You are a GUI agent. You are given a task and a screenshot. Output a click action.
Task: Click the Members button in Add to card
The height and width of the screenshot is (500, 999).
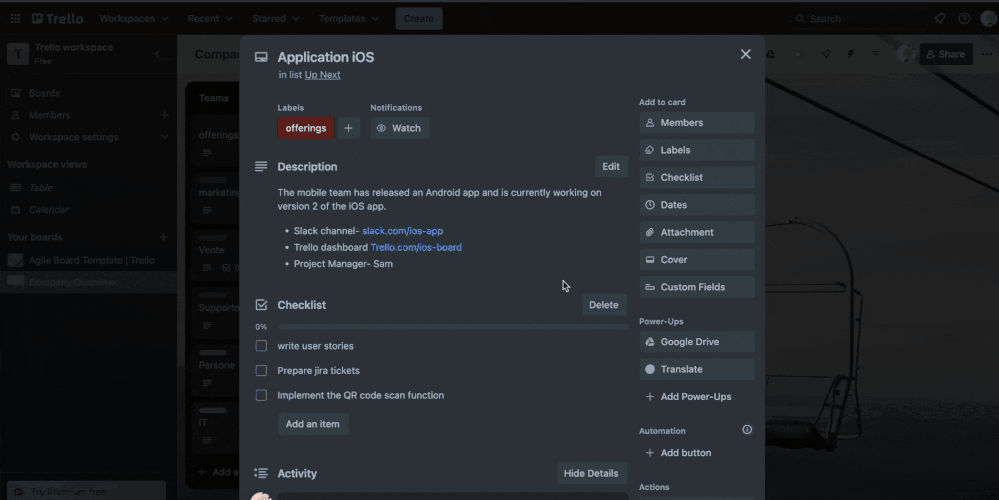[x=697, y=123]
